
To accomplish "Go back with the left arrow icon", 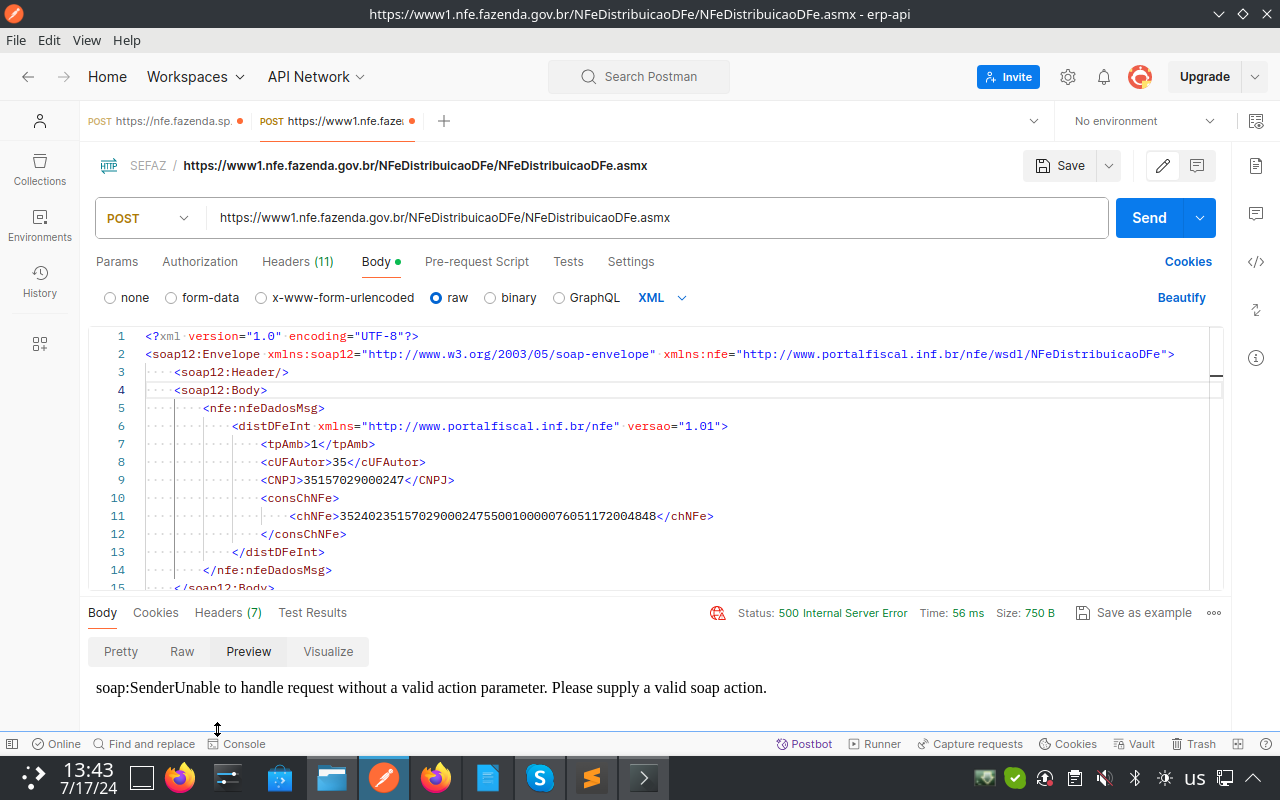I will pyautogui.click(x=28, y=77).
